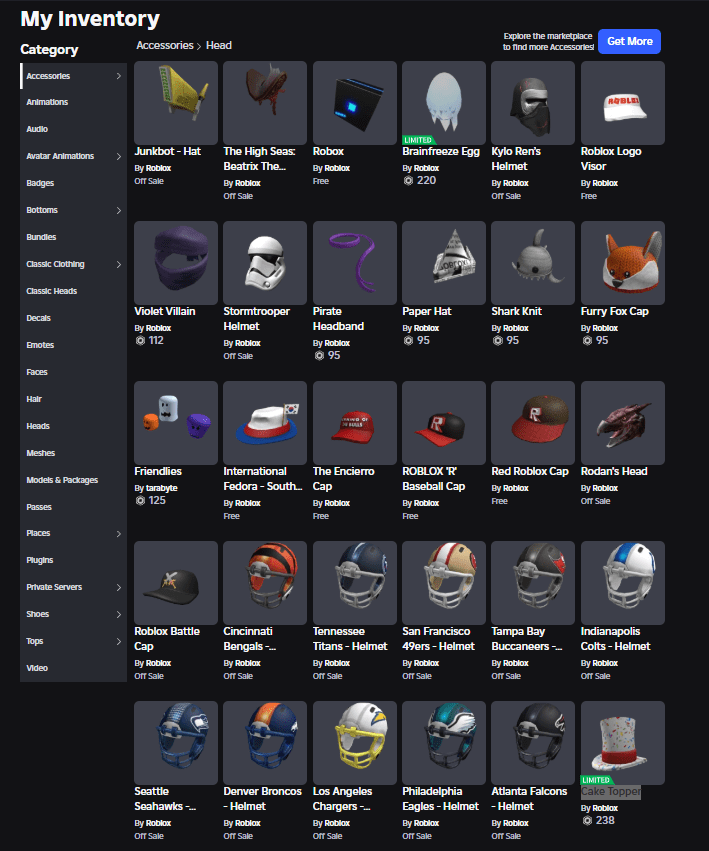
Task: Open The High Seas: Beatrix title link
Action: pos(259,159)
